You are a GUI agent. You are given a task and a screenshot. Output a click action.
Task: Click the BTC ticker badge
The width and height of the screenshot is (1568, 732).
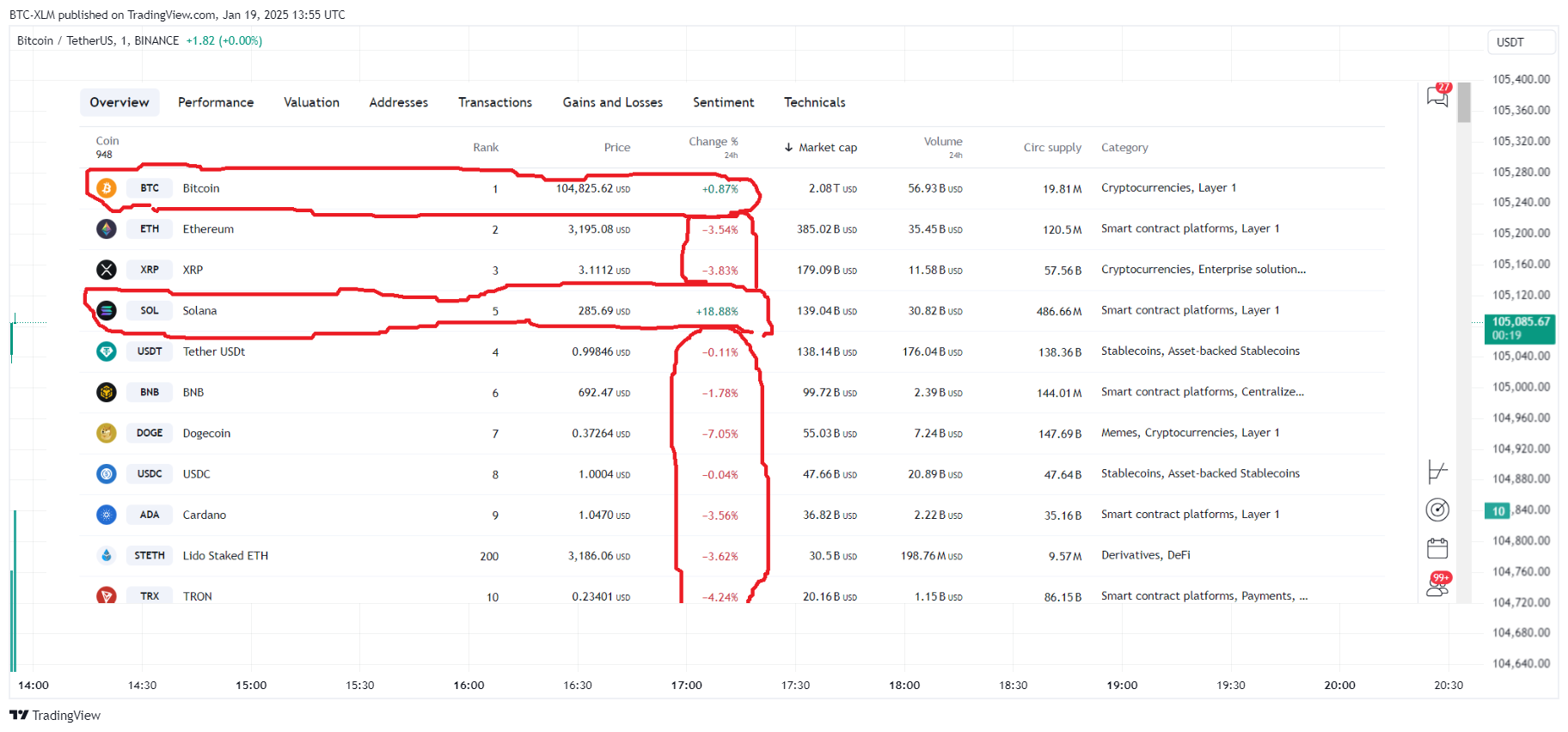pyautogui.click(x=150, y=188)
